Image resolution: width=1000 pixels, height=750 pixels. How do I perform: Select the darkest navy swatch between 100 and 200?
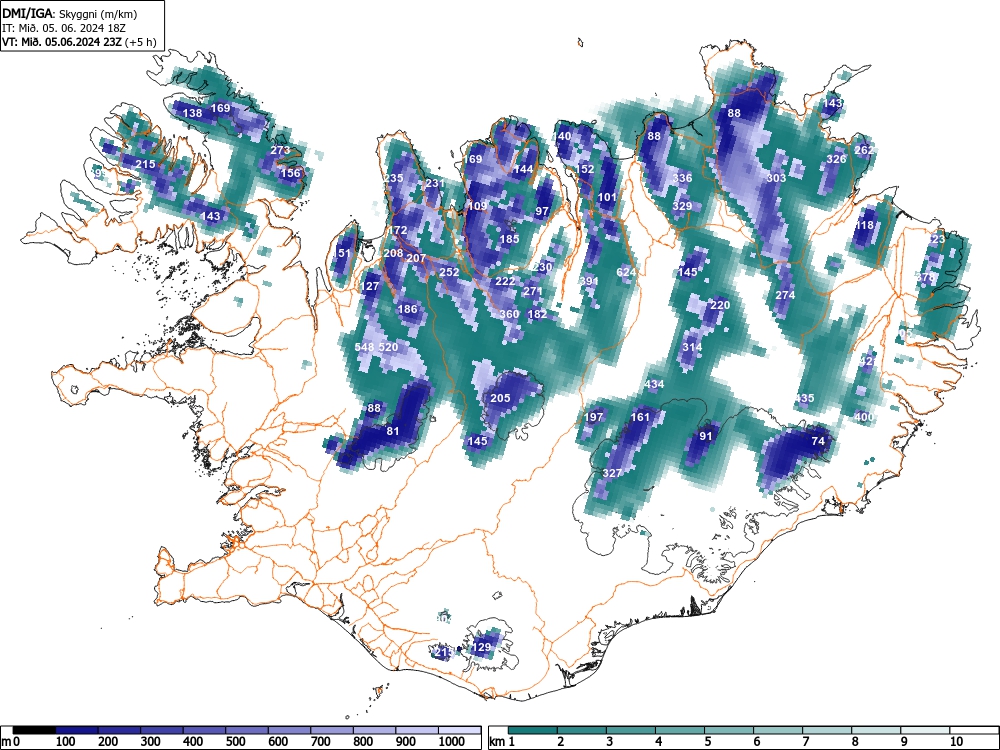77,730
